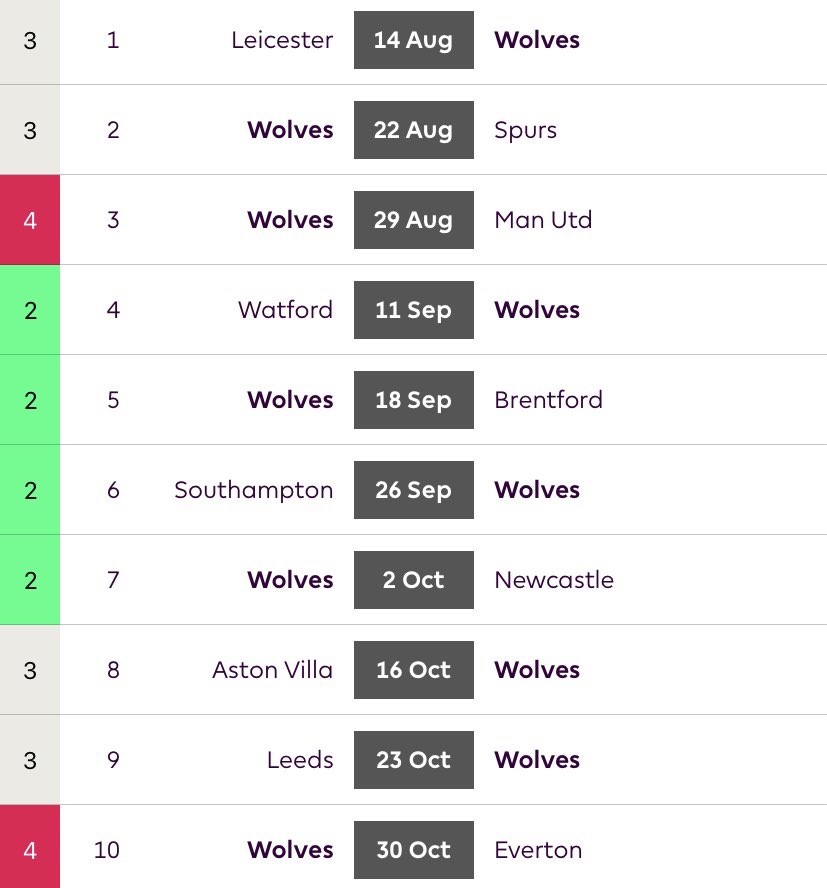The width and height of the screenshot is (827, 888).
Task: Open the 22 Aug fixture badge
Action: click(x=414, y=130)
